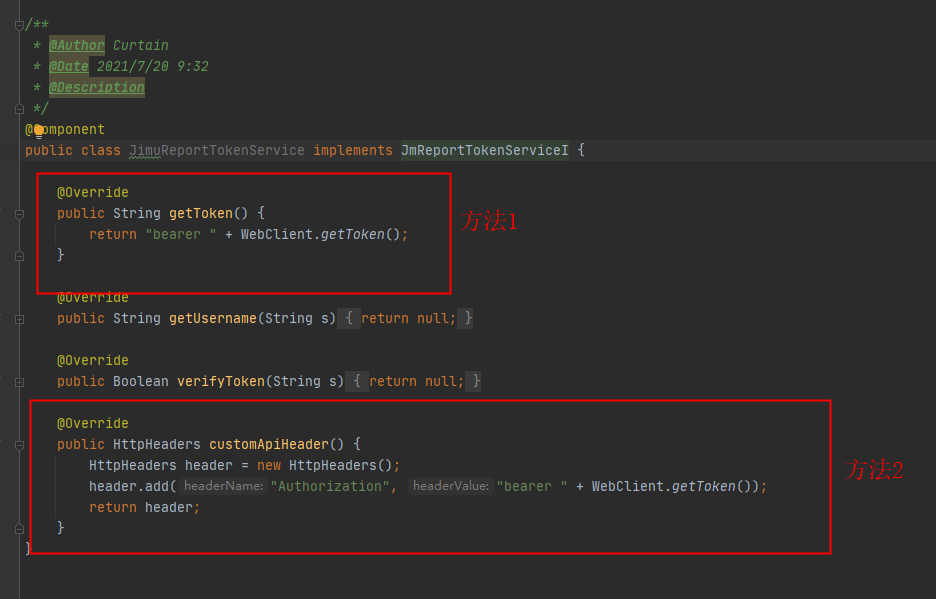Click the fold arrow beside the /** Javadoc line
936x599 pixels.
pos(19,25)
